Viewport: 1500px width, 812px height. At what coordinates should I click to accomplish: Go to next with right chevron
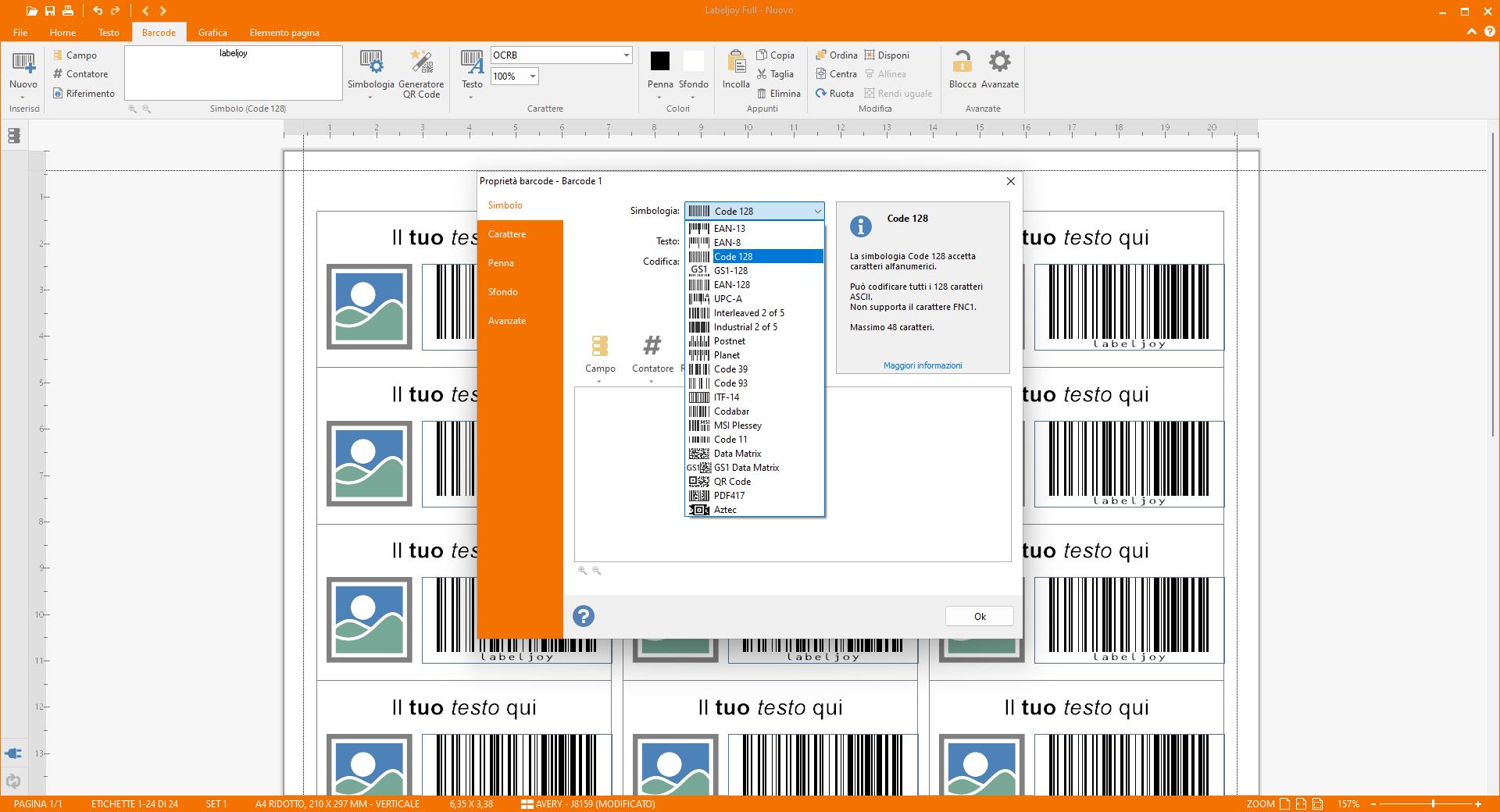(163, 11)
